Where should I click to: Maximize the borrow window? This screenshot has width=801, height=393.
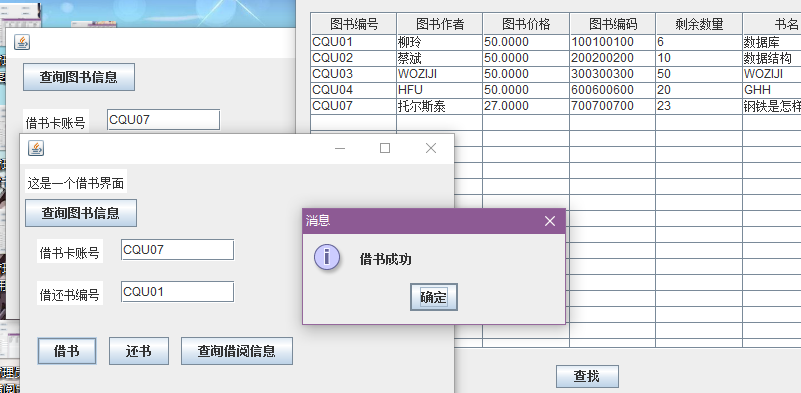(385, 148)
